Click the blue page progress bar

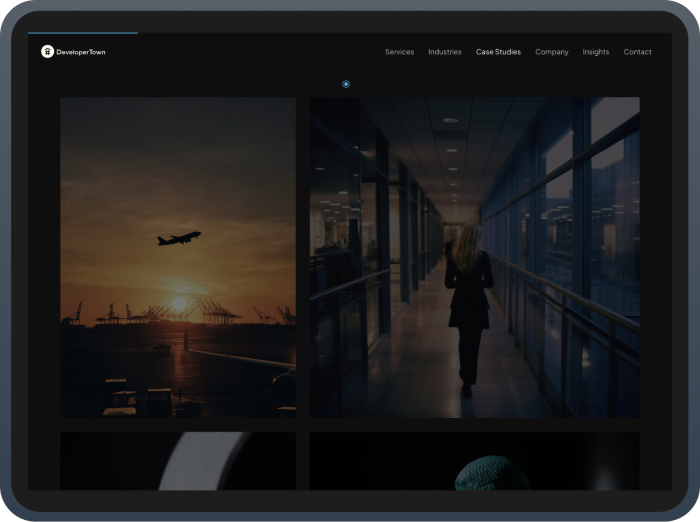(83, 33)
